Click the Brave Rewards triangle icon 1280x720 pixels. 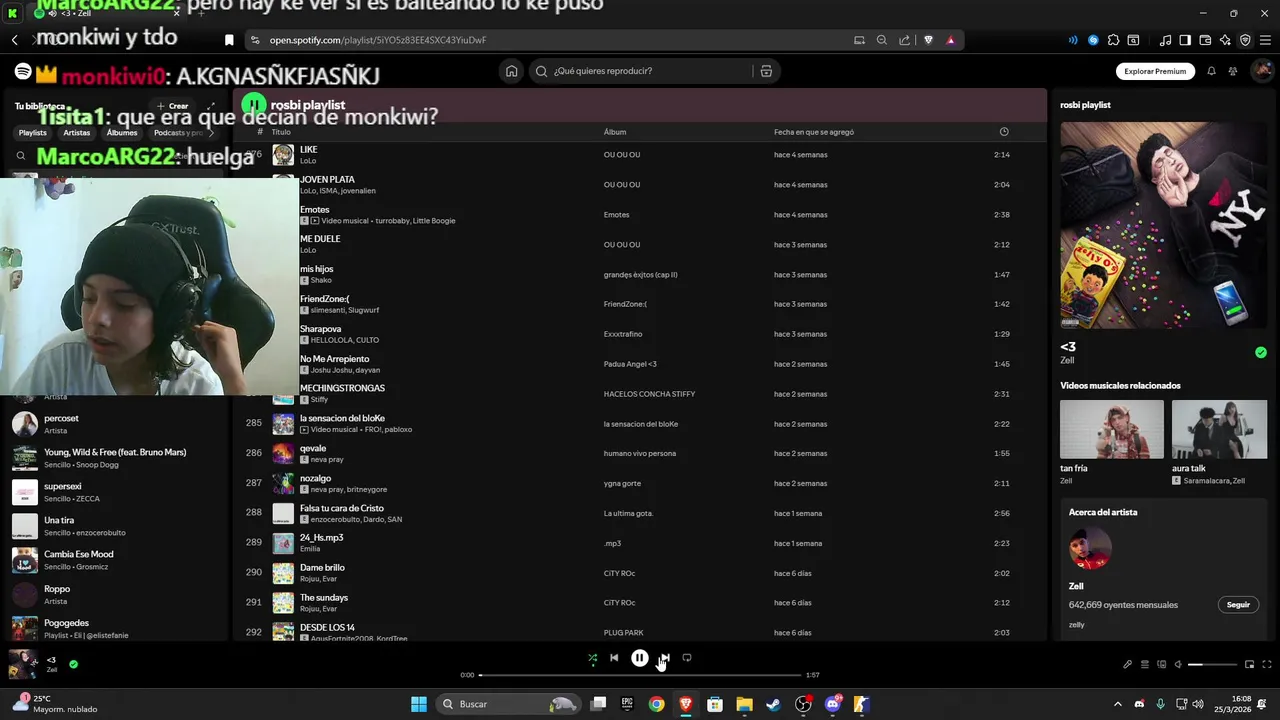(950, 40)
